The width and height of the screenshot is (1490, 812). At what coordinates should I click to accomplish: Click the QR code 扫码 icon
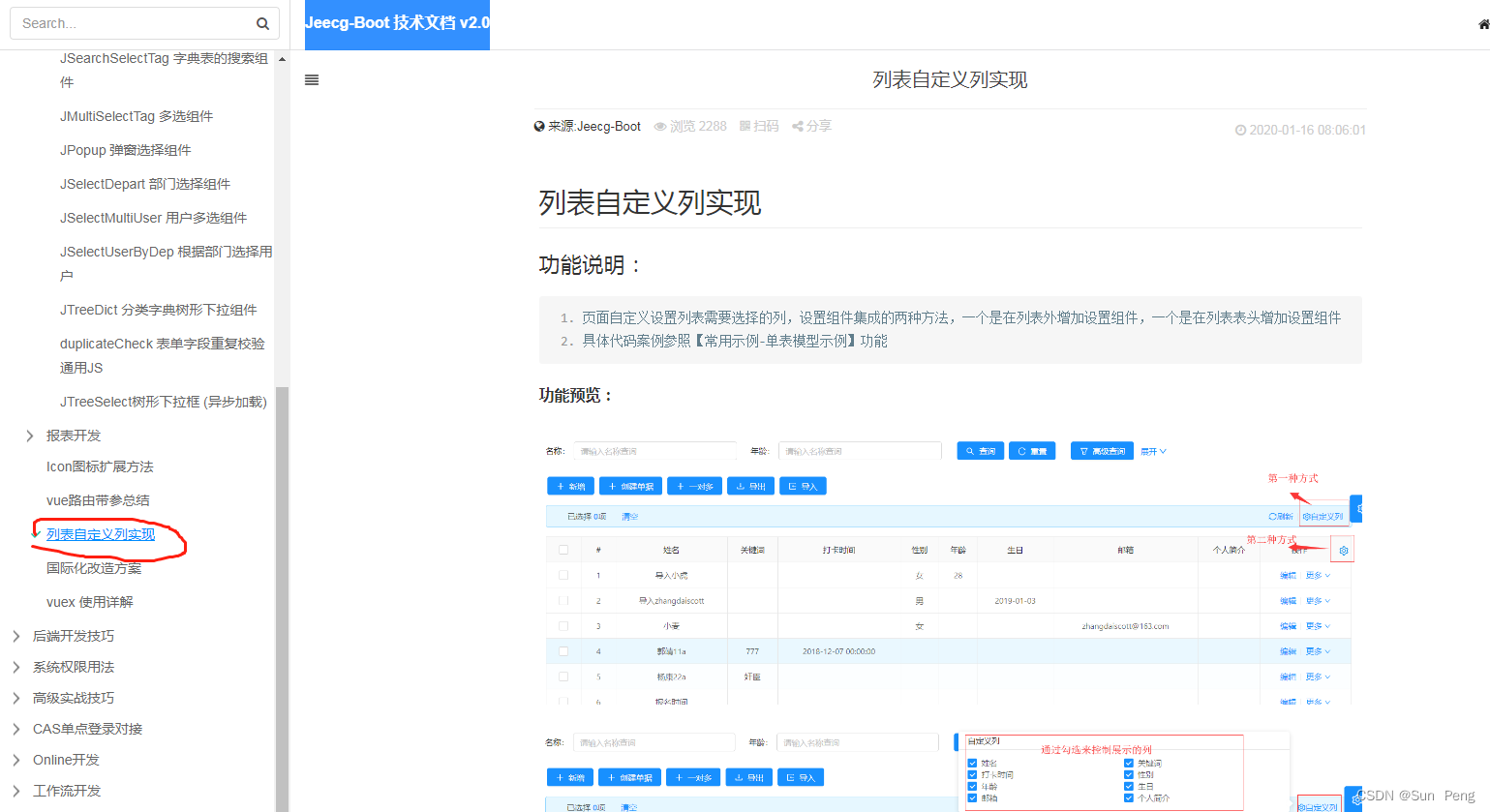[745, 127]
